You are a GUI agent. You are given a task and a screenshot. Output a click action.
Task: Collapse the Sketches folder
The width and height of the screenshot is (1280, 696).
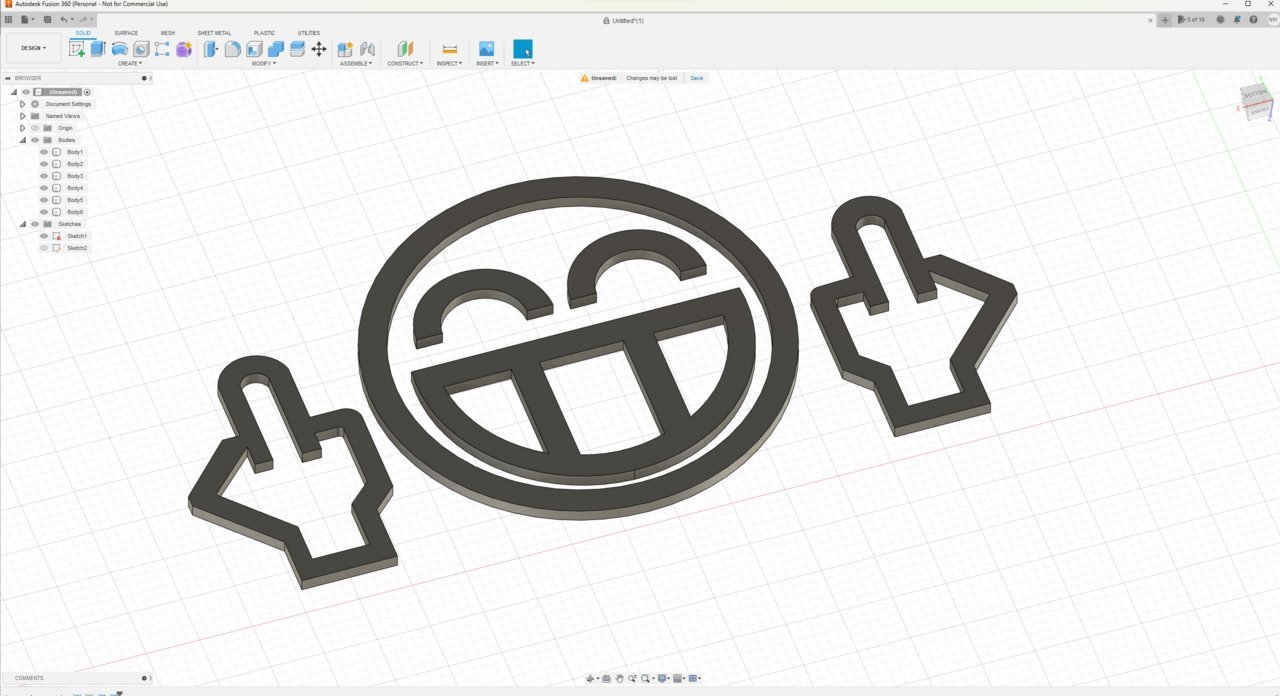pos(22,224)
